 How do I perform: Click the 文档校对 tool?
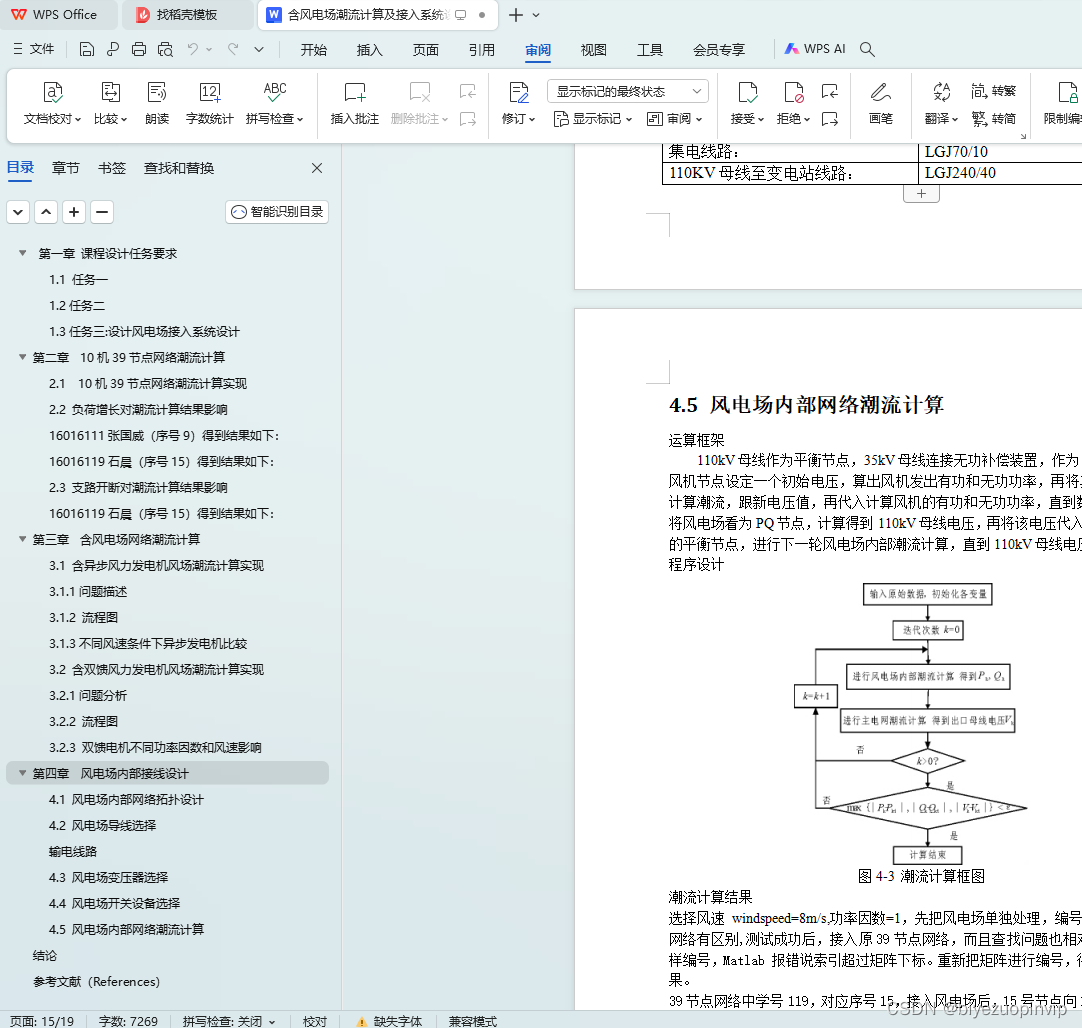pyautogui.click(x=52, y=103)
